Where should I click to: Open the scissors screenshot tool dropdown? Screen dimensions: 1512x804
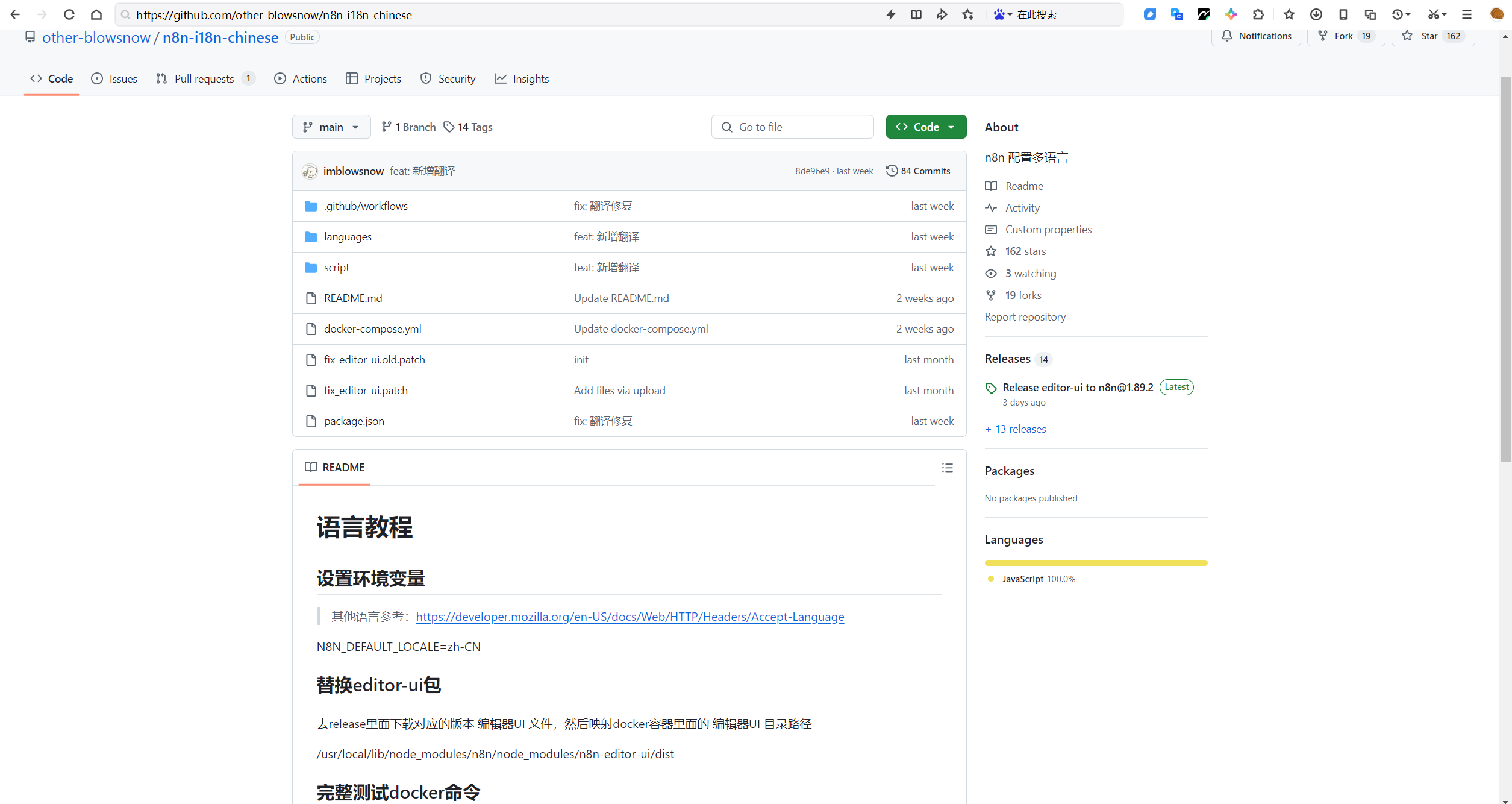click(x=1437, y=14)
